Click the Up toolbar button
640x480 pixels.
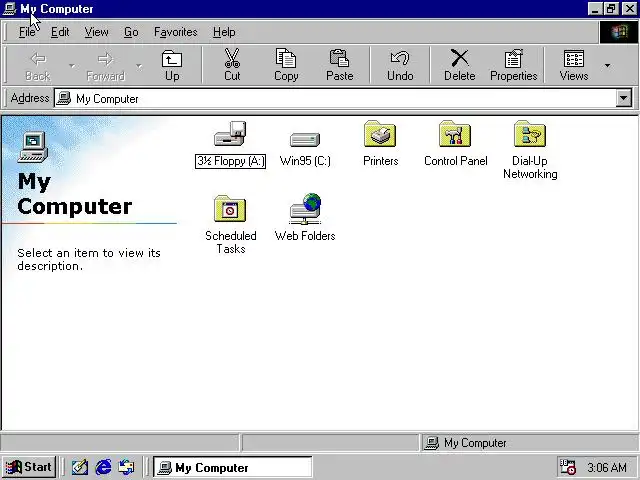[x=172, y=65]
